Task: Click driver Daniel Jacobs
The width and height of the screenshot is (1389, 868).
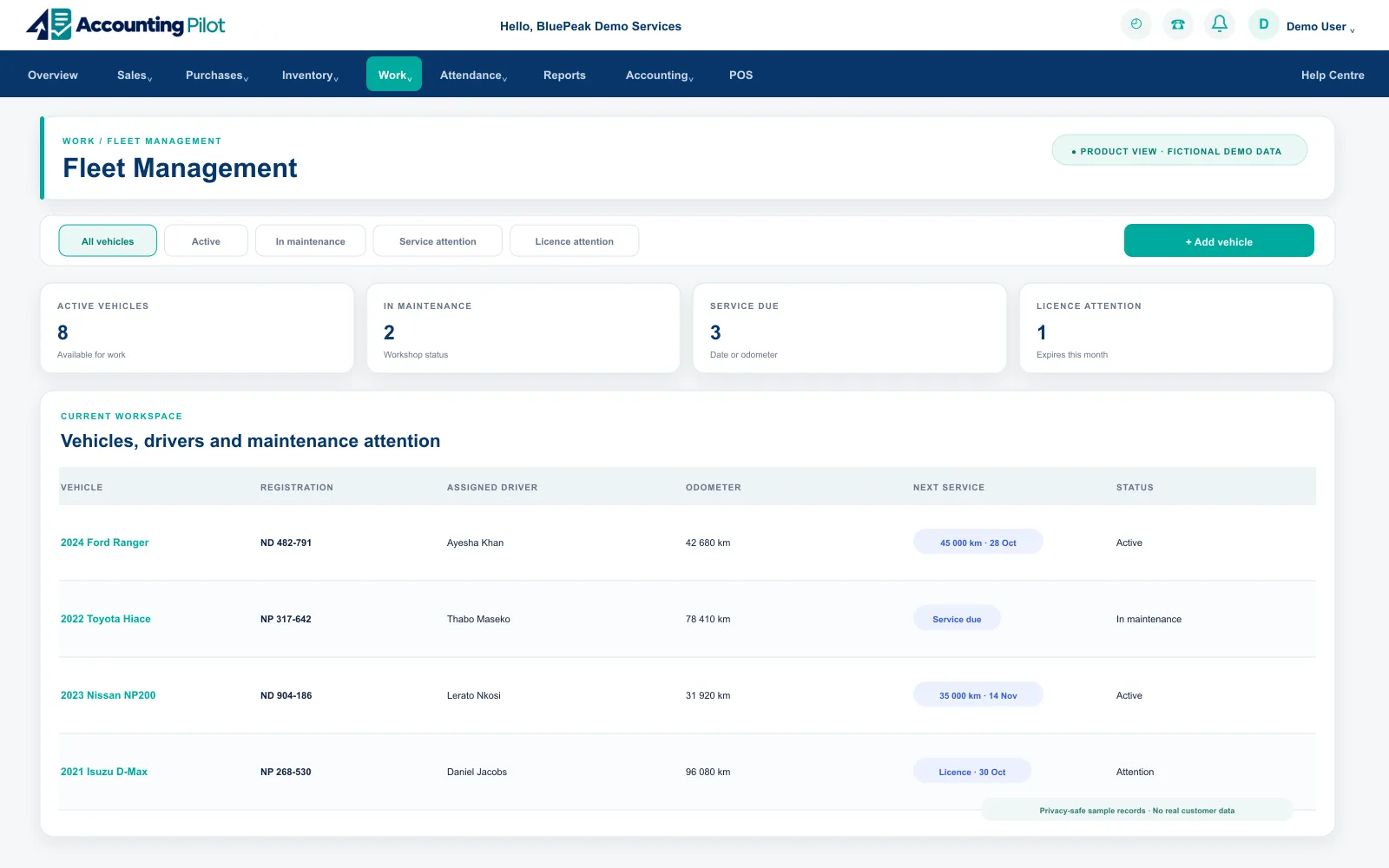Action: tap(477, 772)
